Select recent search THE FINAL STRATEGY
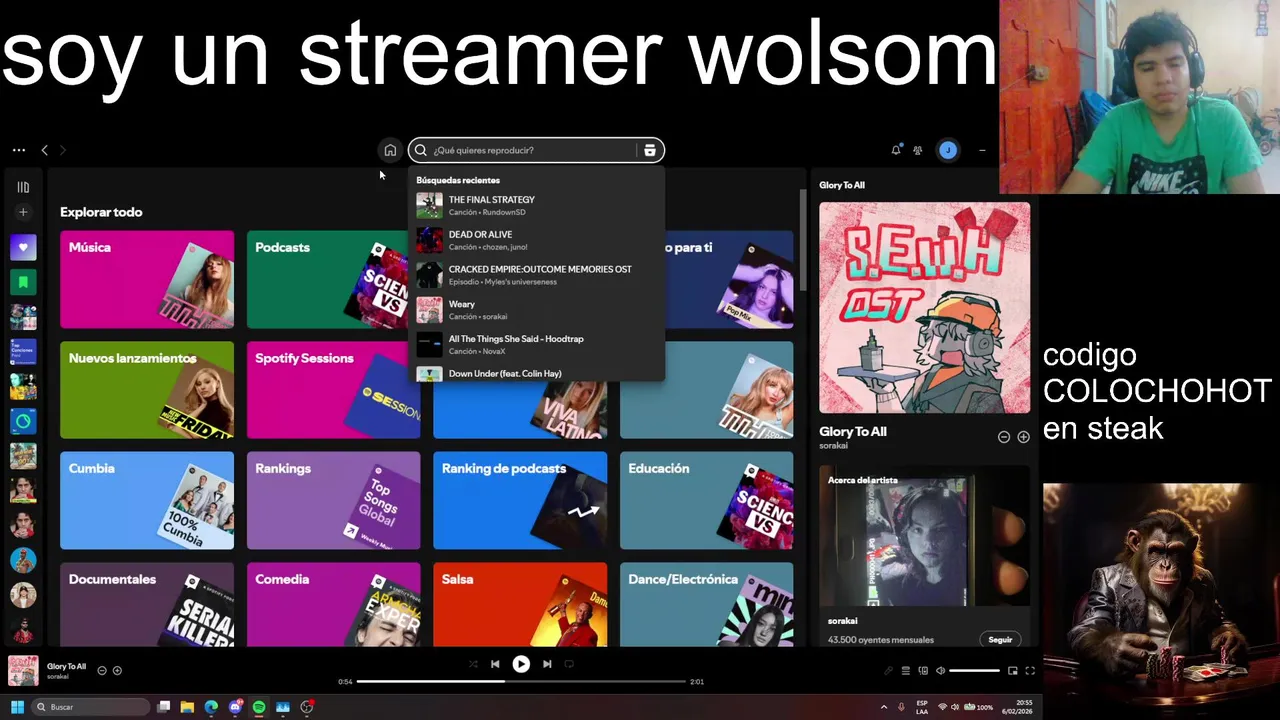This screenshot has width=1280, height=720. point(536,205)
